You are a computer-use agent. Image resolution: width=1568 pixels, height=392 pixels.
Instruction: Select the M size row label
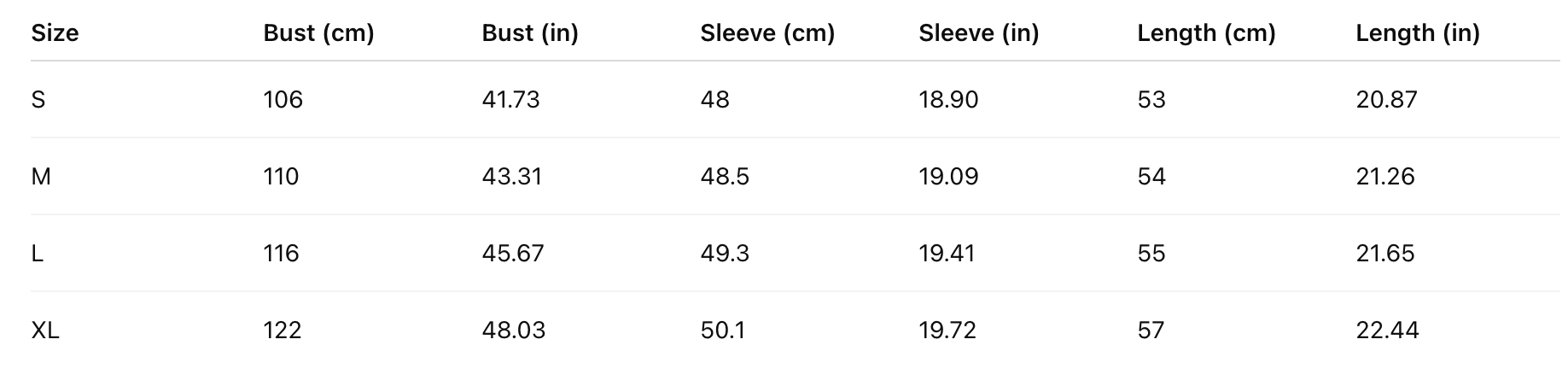(41, 177)
